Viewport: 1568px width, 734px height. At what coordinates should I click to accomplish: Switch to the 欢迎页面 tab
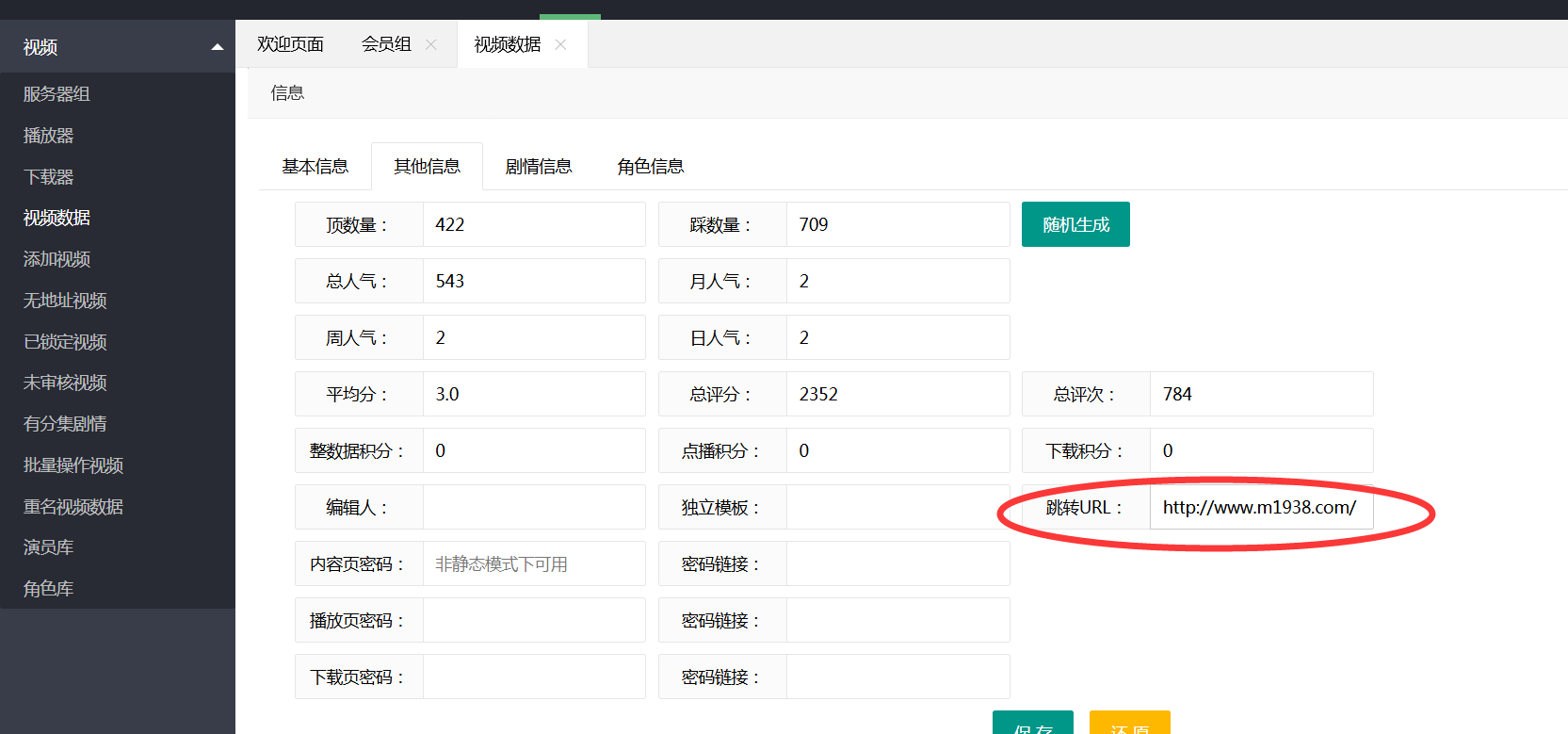click(x=290, y=44)
